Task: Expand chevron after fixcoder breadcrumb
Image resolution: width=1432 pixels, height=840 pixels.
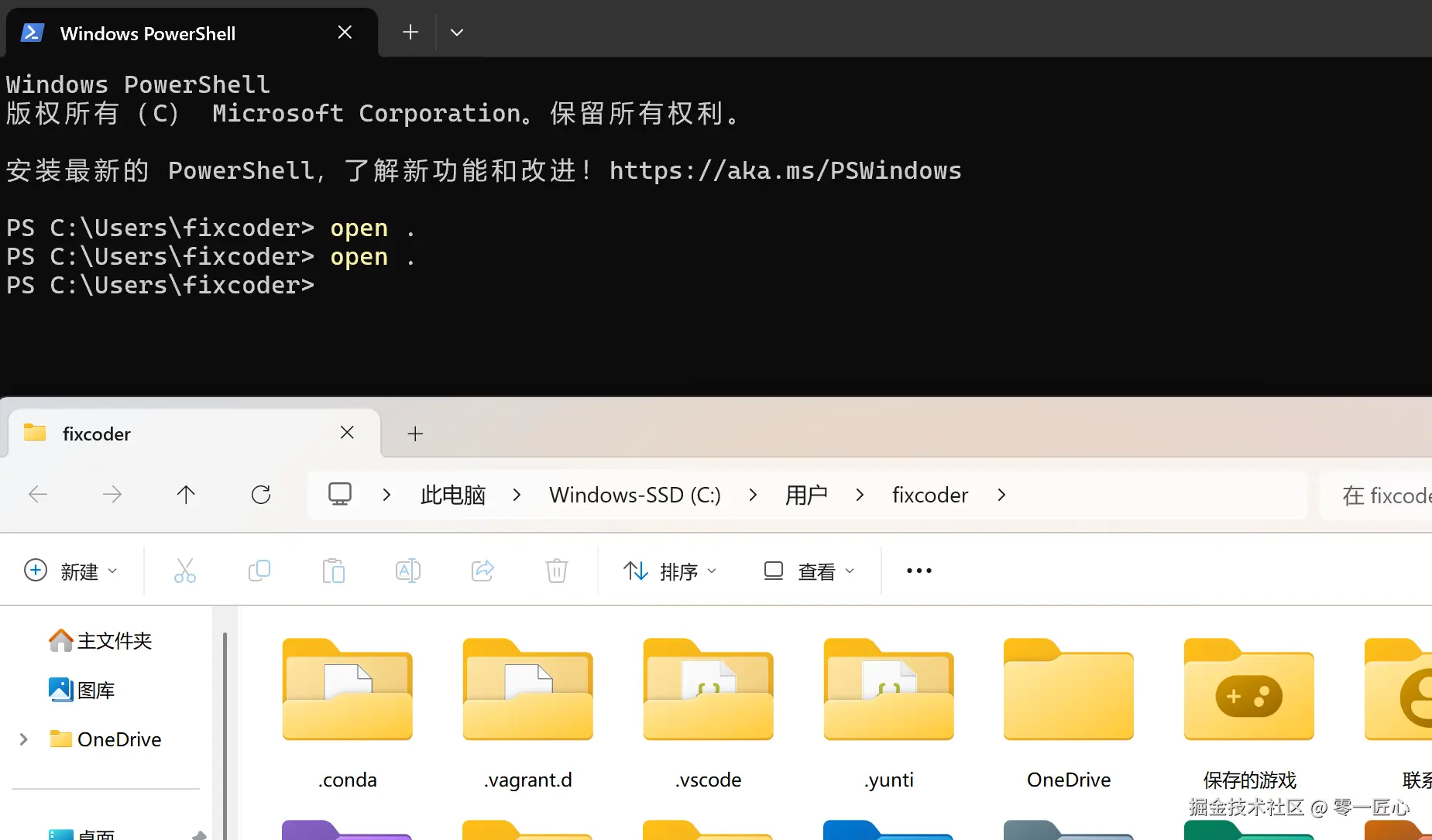Action: pyautogui.click(x=1001, y=495)
